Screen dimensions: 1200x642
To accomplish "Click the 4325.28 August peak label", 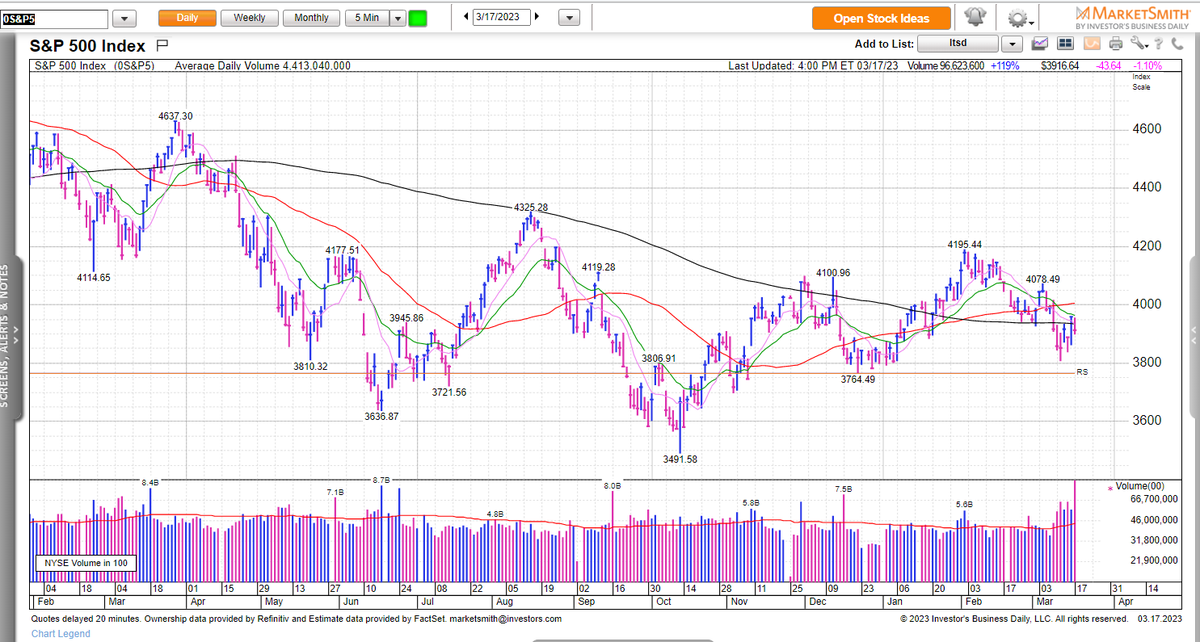I will pyautogui.click(x=532, y=207).
